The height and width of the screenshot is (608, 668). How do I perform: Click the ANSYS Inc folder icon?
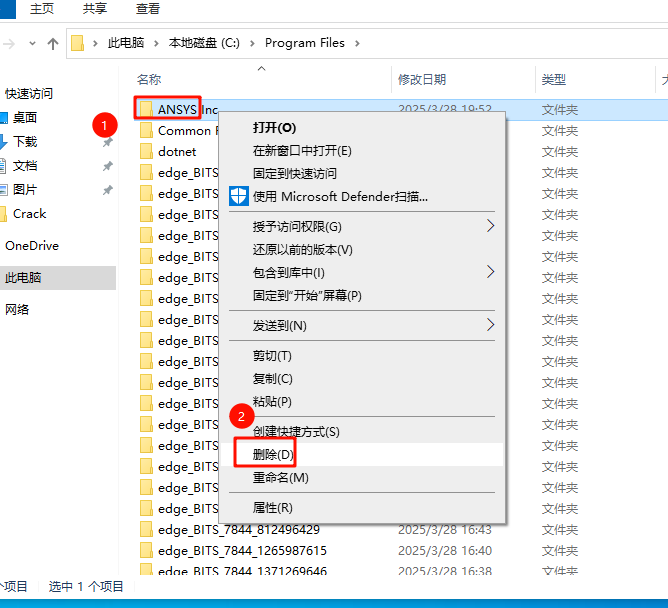146,109
